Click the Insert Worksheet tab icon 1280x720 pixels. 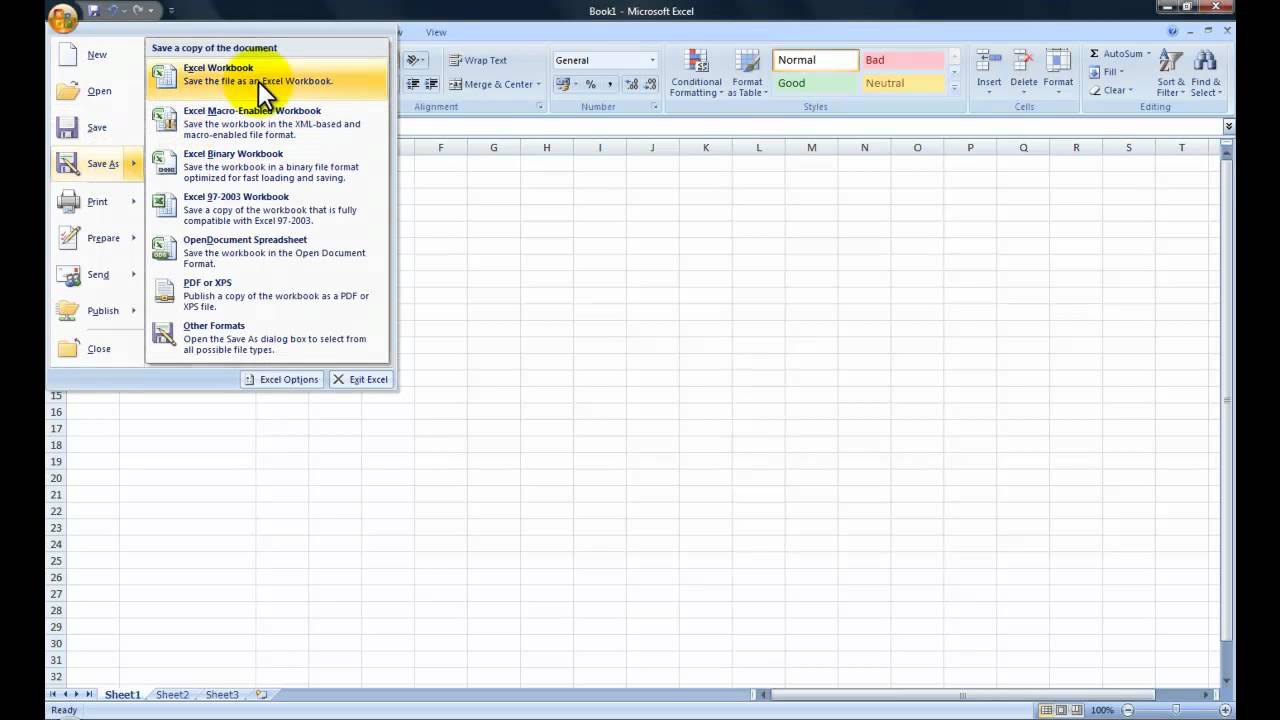[x=262, y=694]
